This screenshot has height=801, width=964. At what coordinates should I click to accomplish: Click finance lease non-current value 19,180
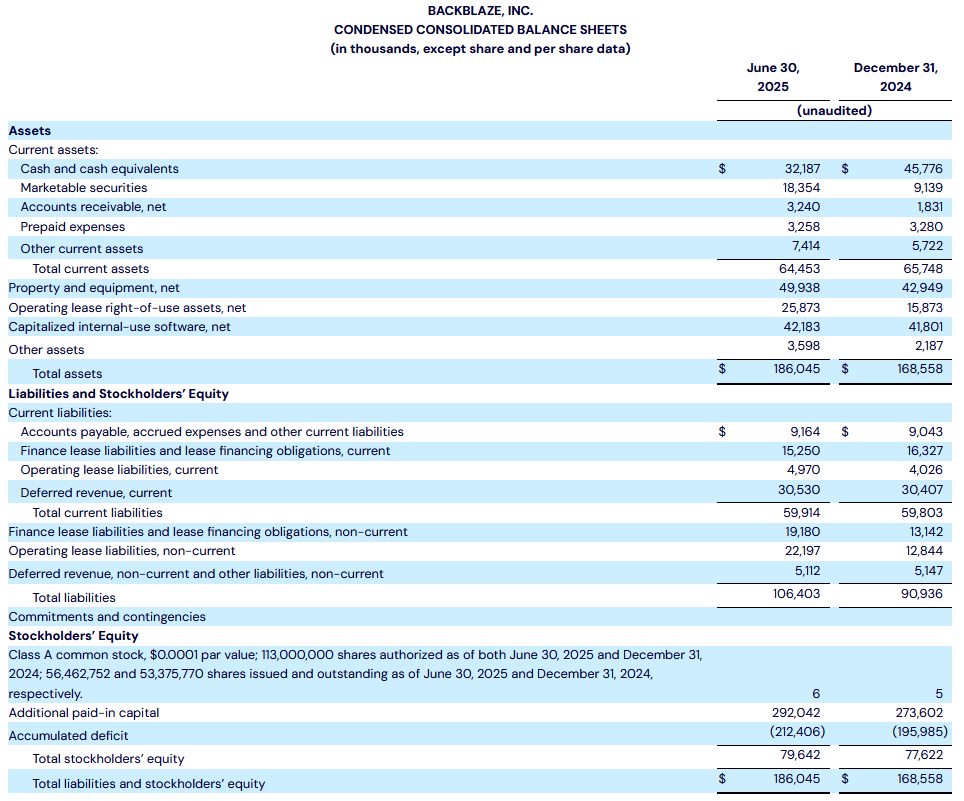[x=803, y=532]
